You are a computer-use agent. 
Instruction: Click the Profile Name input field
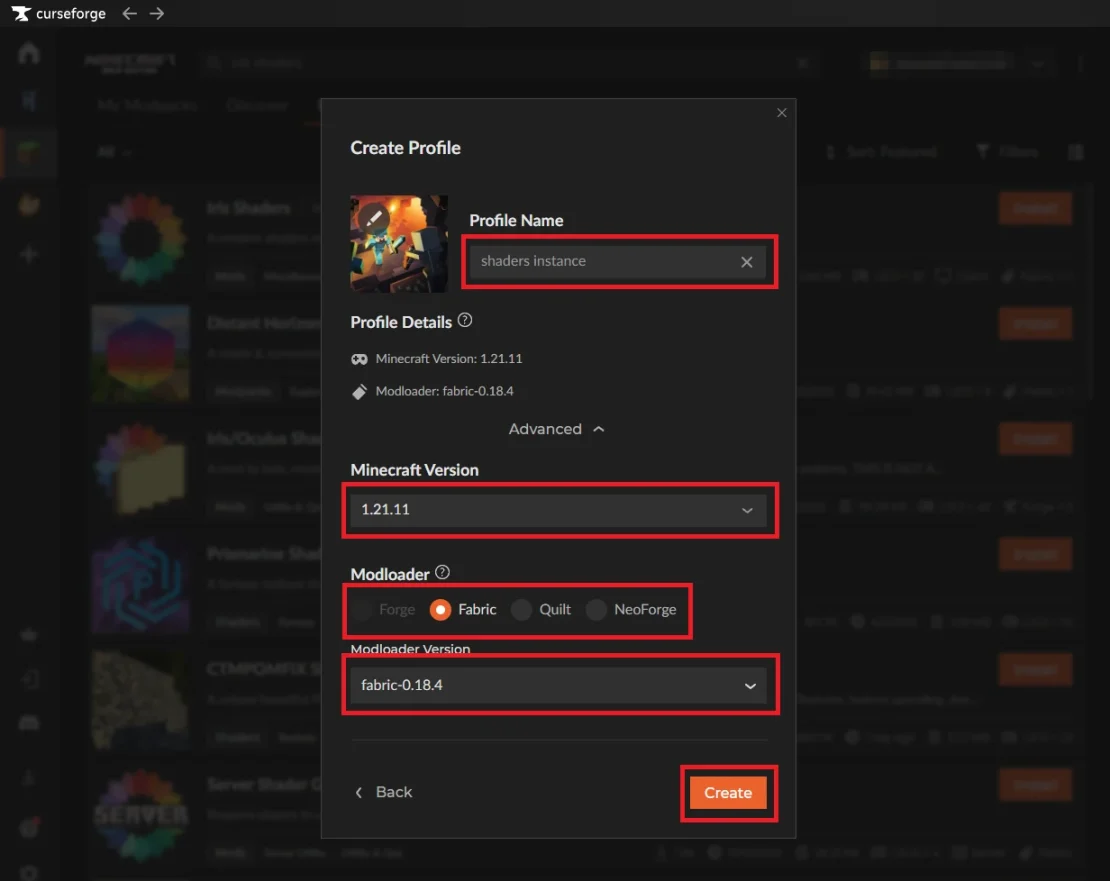click(x=619, y=261)
